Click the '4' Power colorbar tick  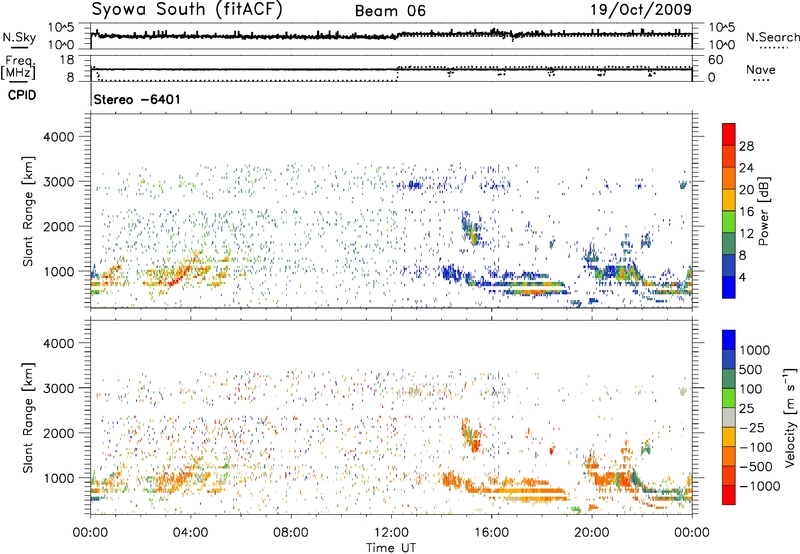click(742, 278)
